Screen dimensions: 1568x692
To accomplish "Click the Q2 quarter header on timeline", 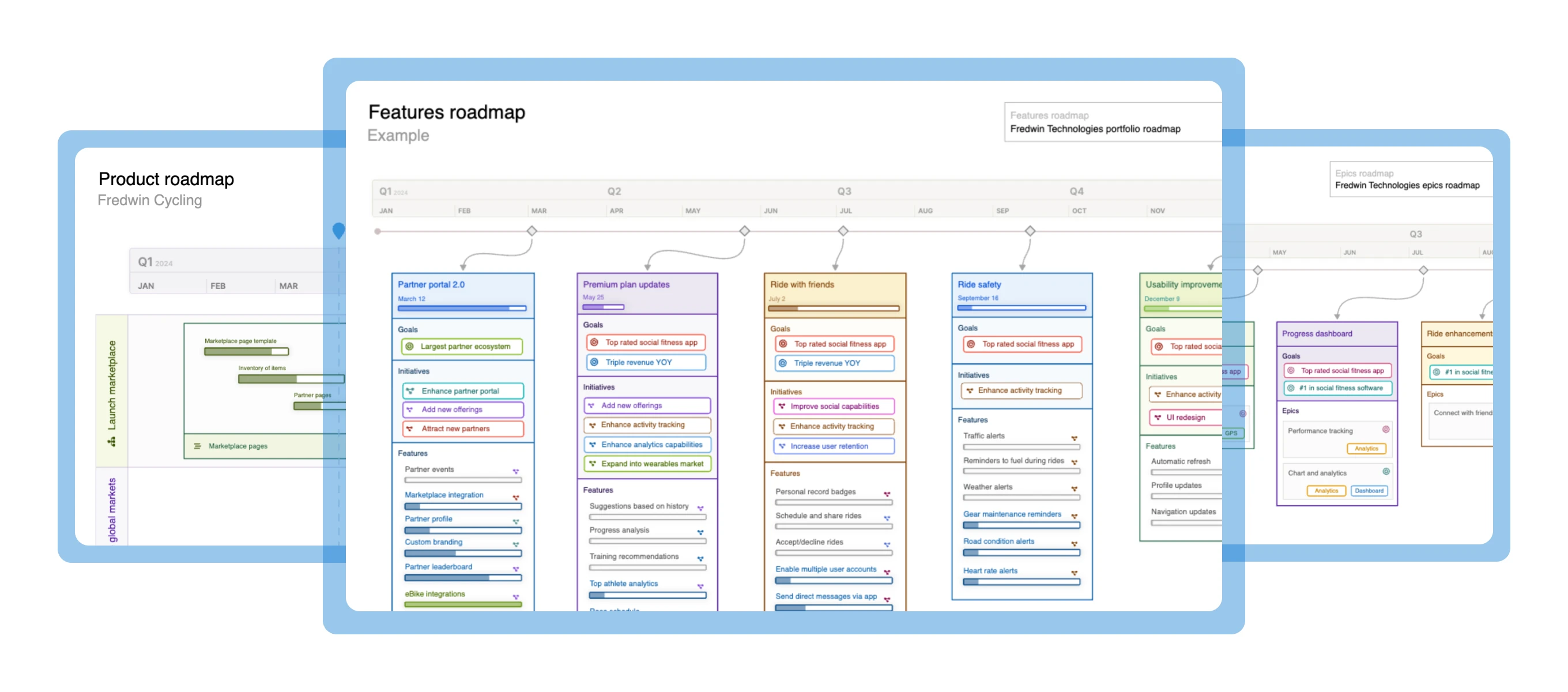I will coord(614,191).
